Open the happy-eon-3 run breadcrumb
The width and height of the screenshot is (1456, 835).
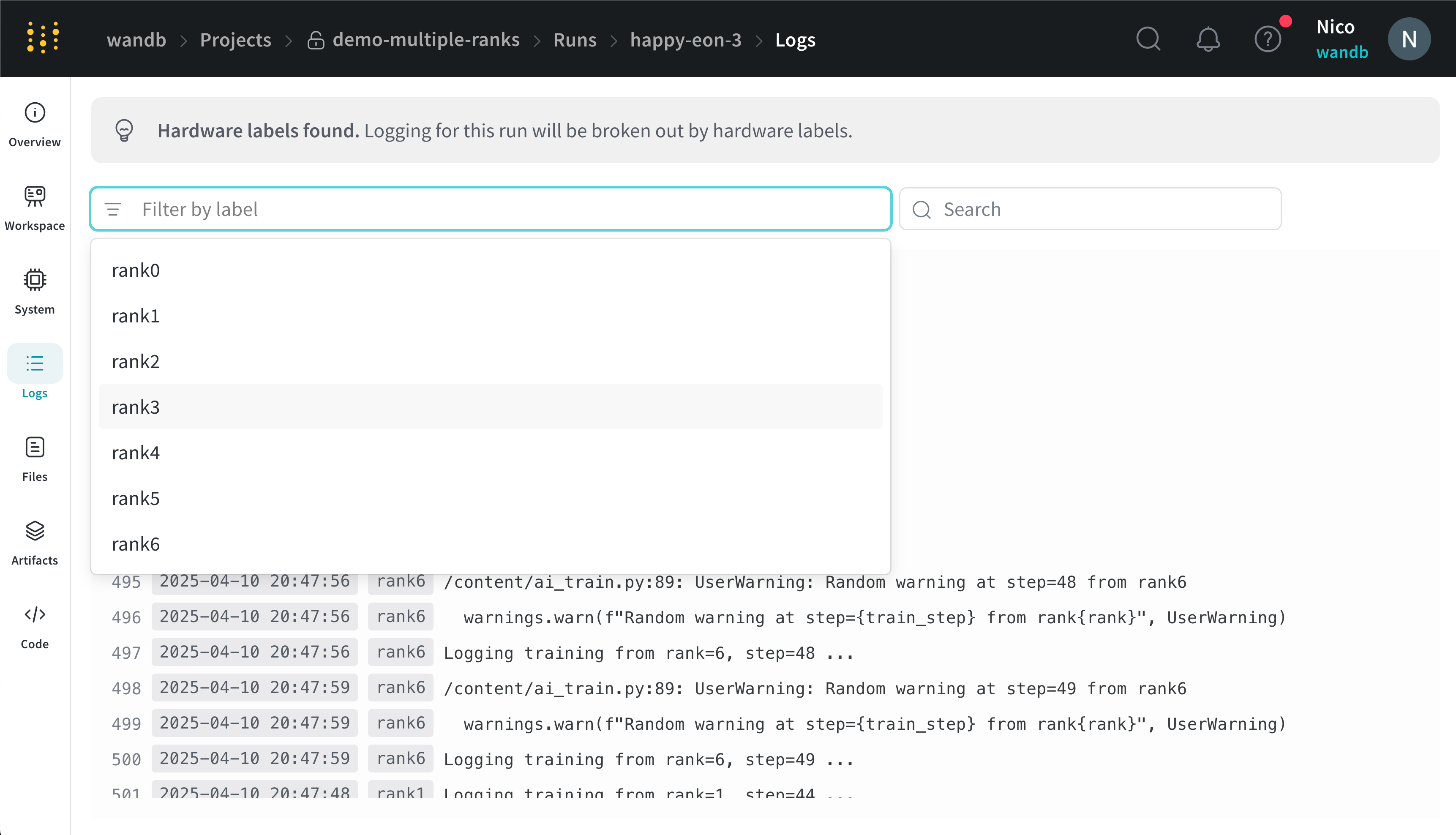click(x=685, y=40)
